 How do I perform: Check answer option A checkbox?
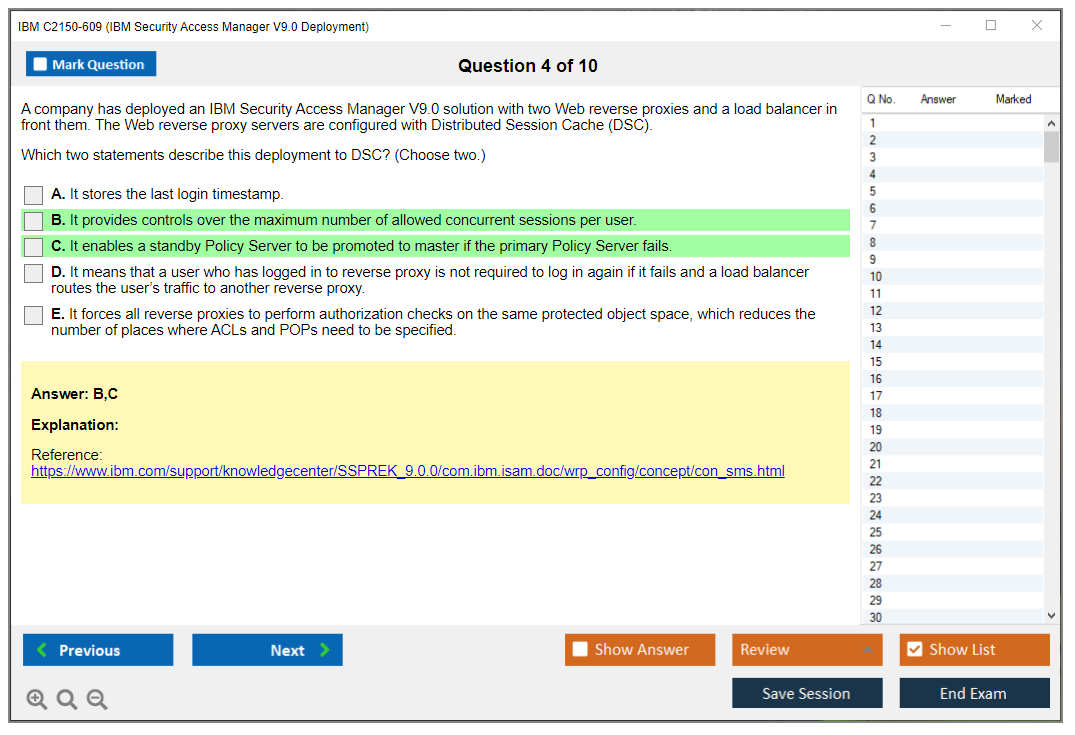pos(34,195)
